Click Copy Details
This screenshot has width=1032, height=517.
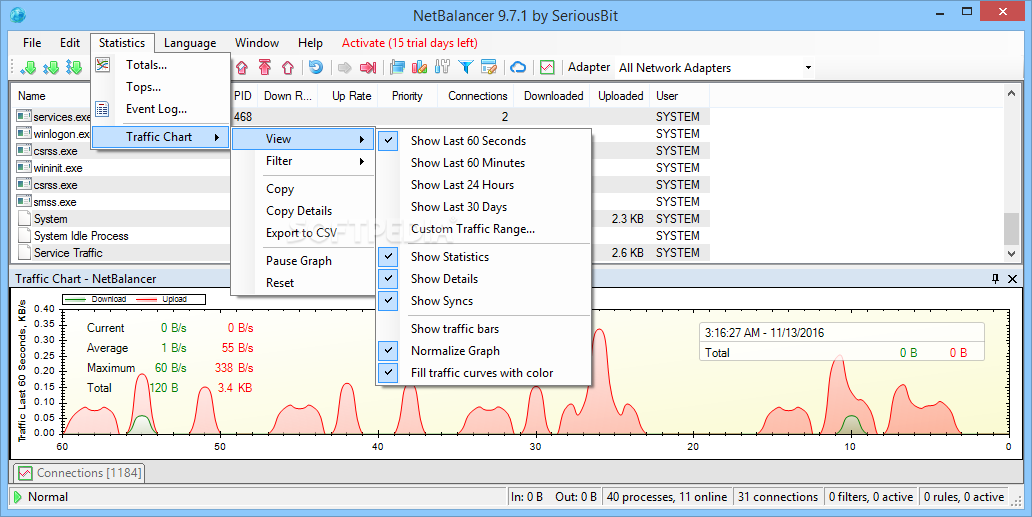pos(303,210)
